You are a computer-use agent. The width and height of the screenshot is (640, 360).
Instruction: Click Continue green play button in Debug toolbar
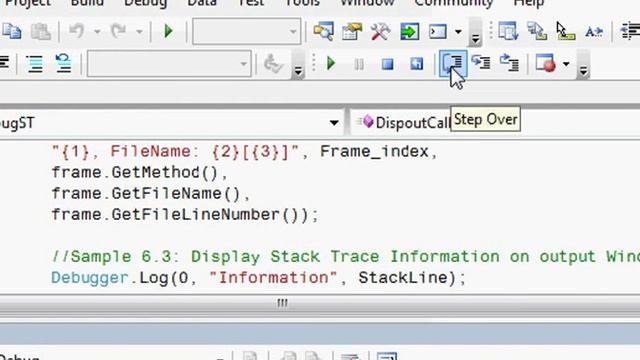point(331,64)
